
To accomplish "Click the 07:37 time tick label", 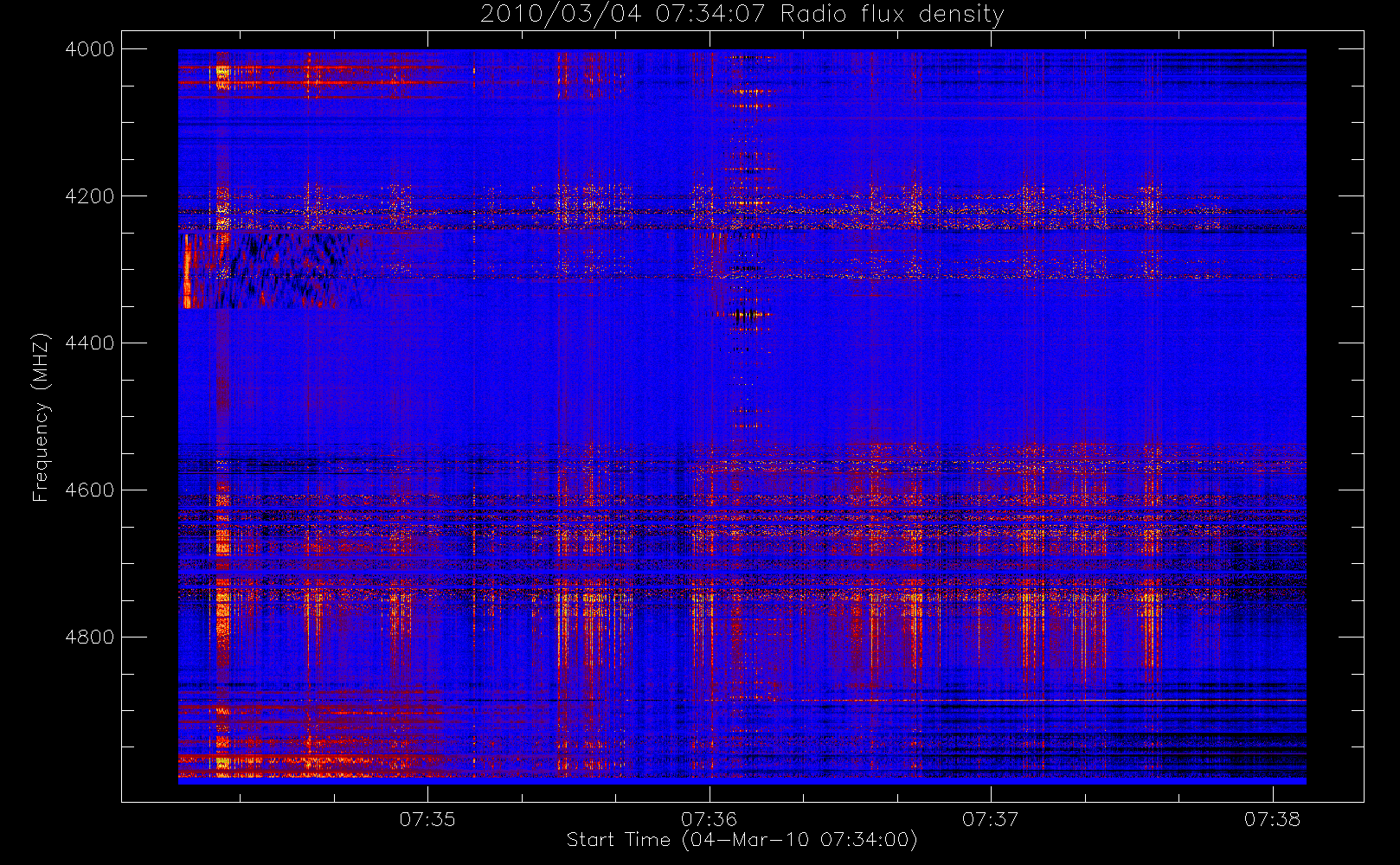I will tap(991, 819).
